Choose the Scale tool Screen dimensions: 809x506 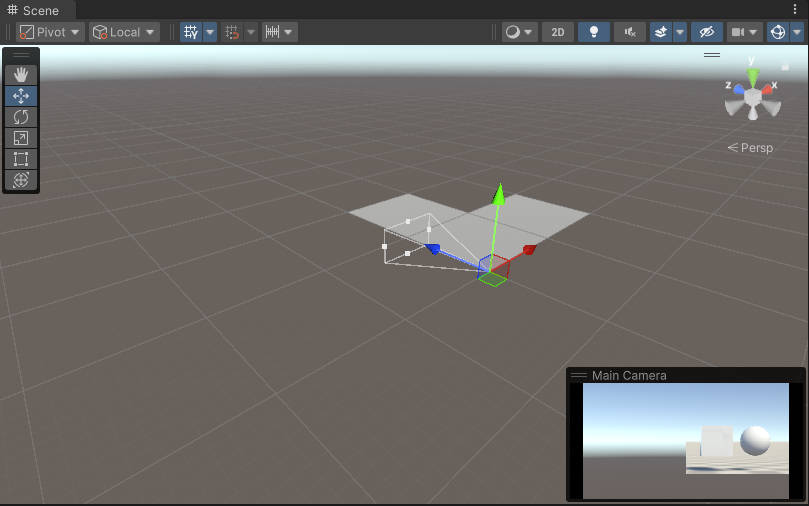click(21, 138)
